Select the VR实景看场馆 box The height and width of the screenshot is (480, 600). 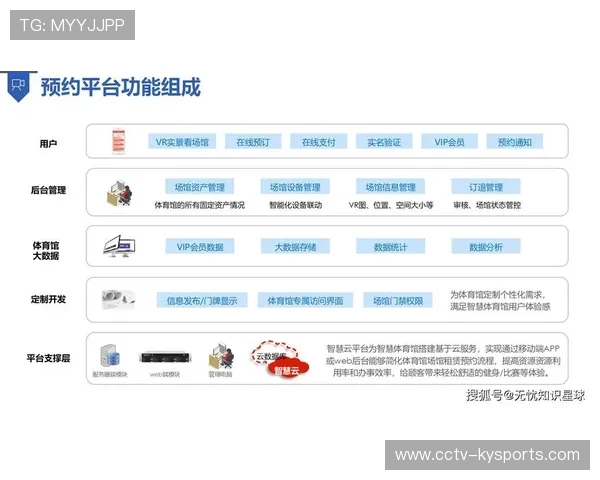coord(182,142)
